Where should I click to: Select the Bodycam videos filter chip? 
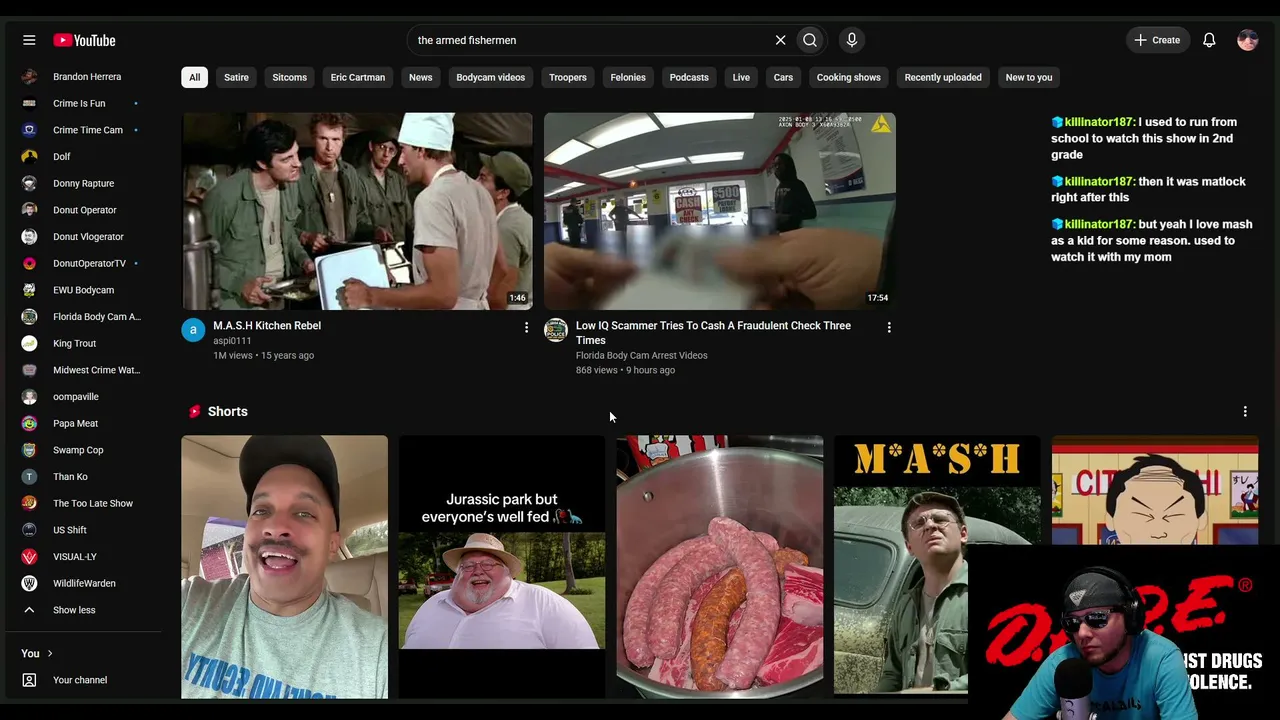coord(491,77)
